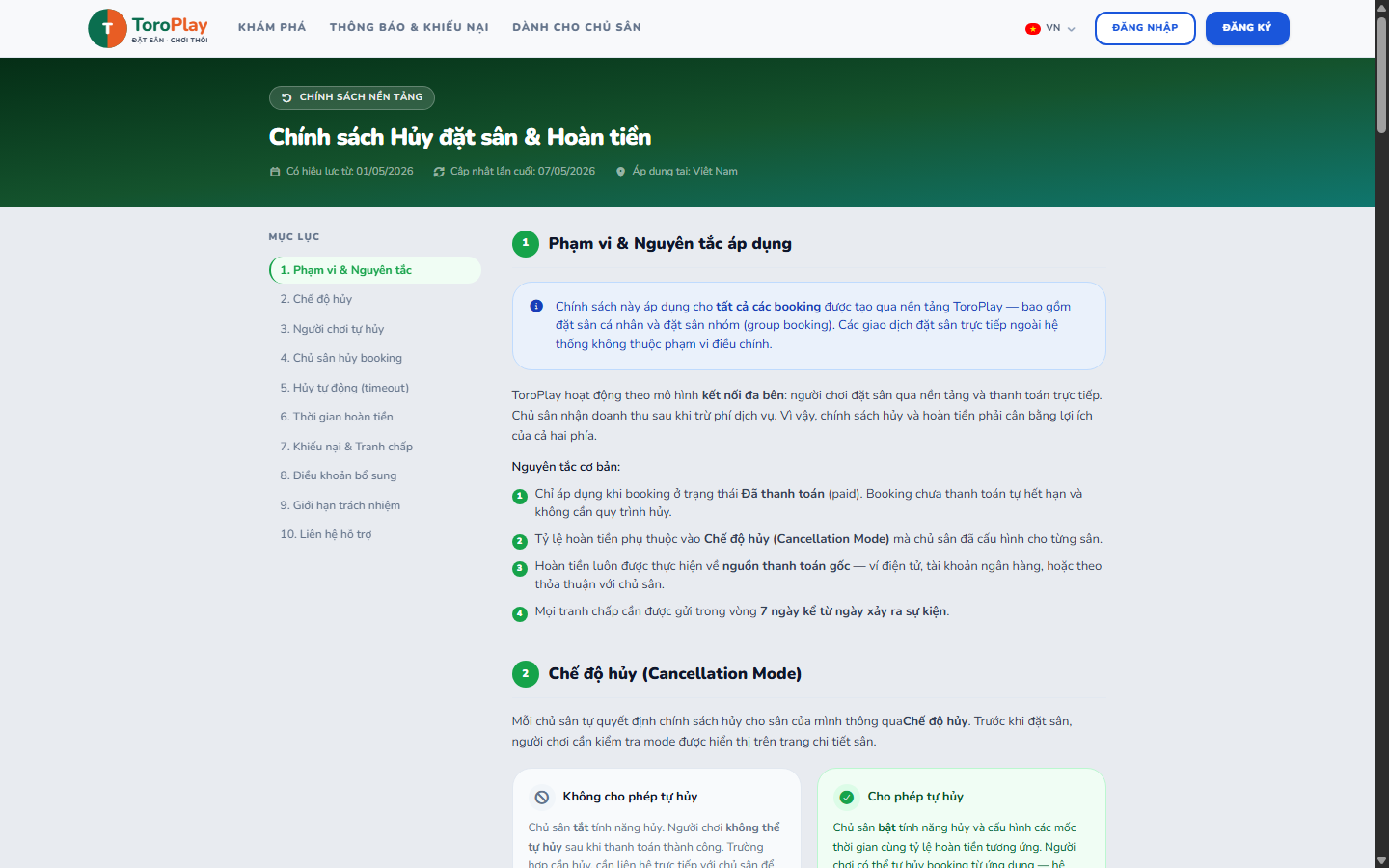The height and width of the screenshot is (868, 1389).
Task: Click location pin icon beside Áp dụng tại
Action: 620,172
